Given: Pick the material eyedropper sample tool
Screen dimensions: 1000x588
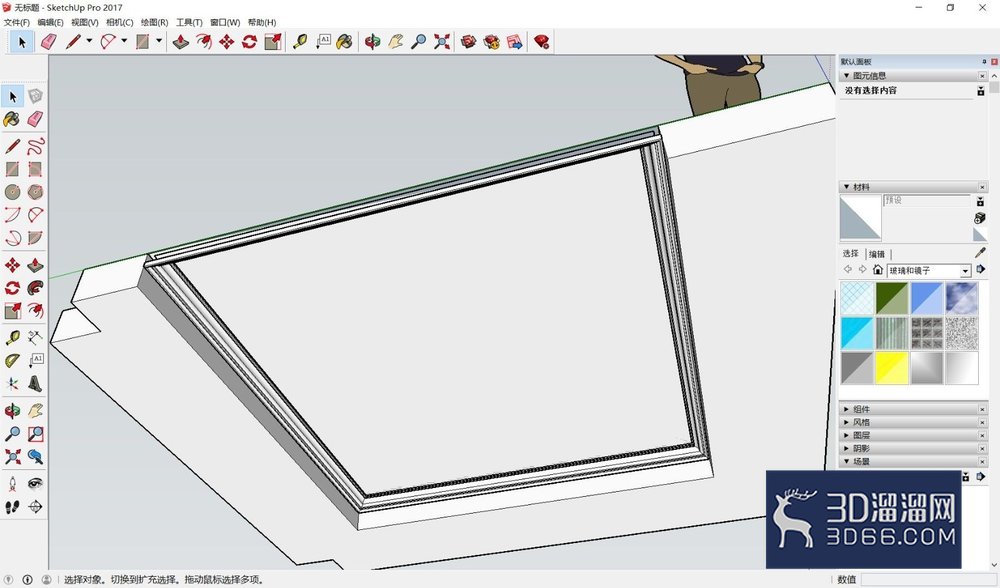Looking at the screenshot, I should click(x=980, y=253).
